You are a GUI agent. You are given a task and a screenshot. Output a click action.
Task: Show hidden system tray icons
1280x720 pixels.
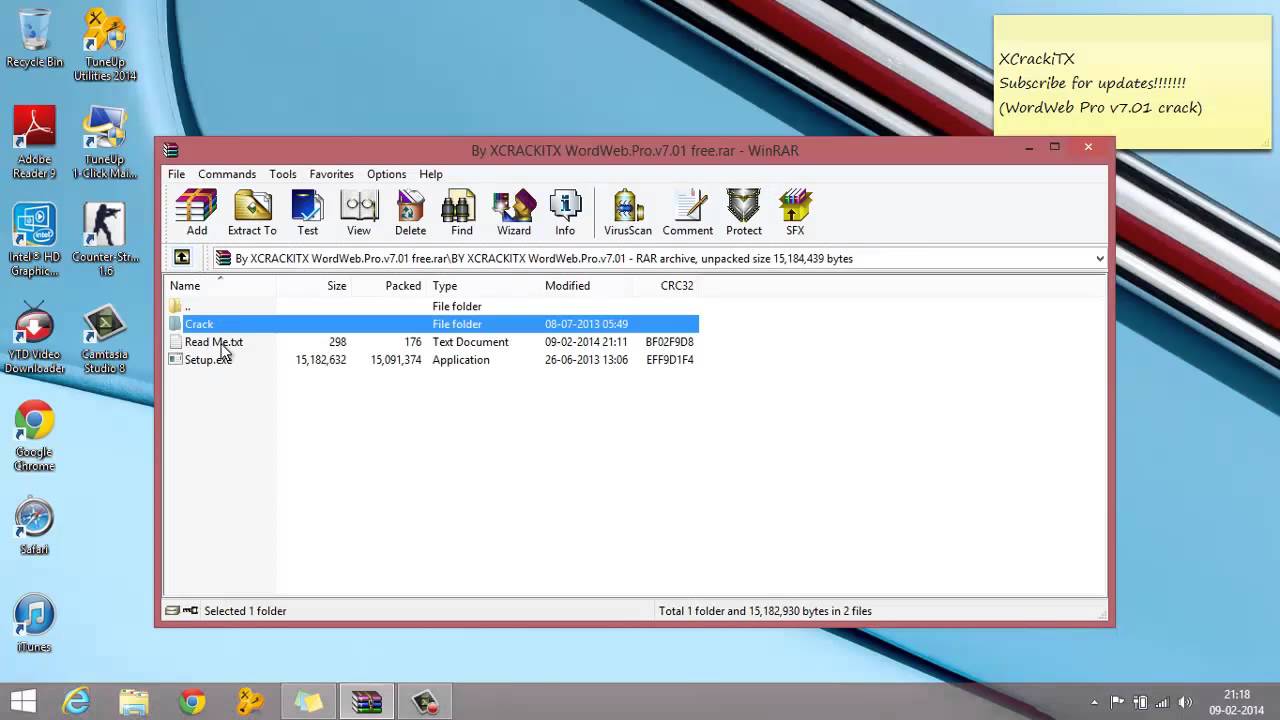(1093, 702)
